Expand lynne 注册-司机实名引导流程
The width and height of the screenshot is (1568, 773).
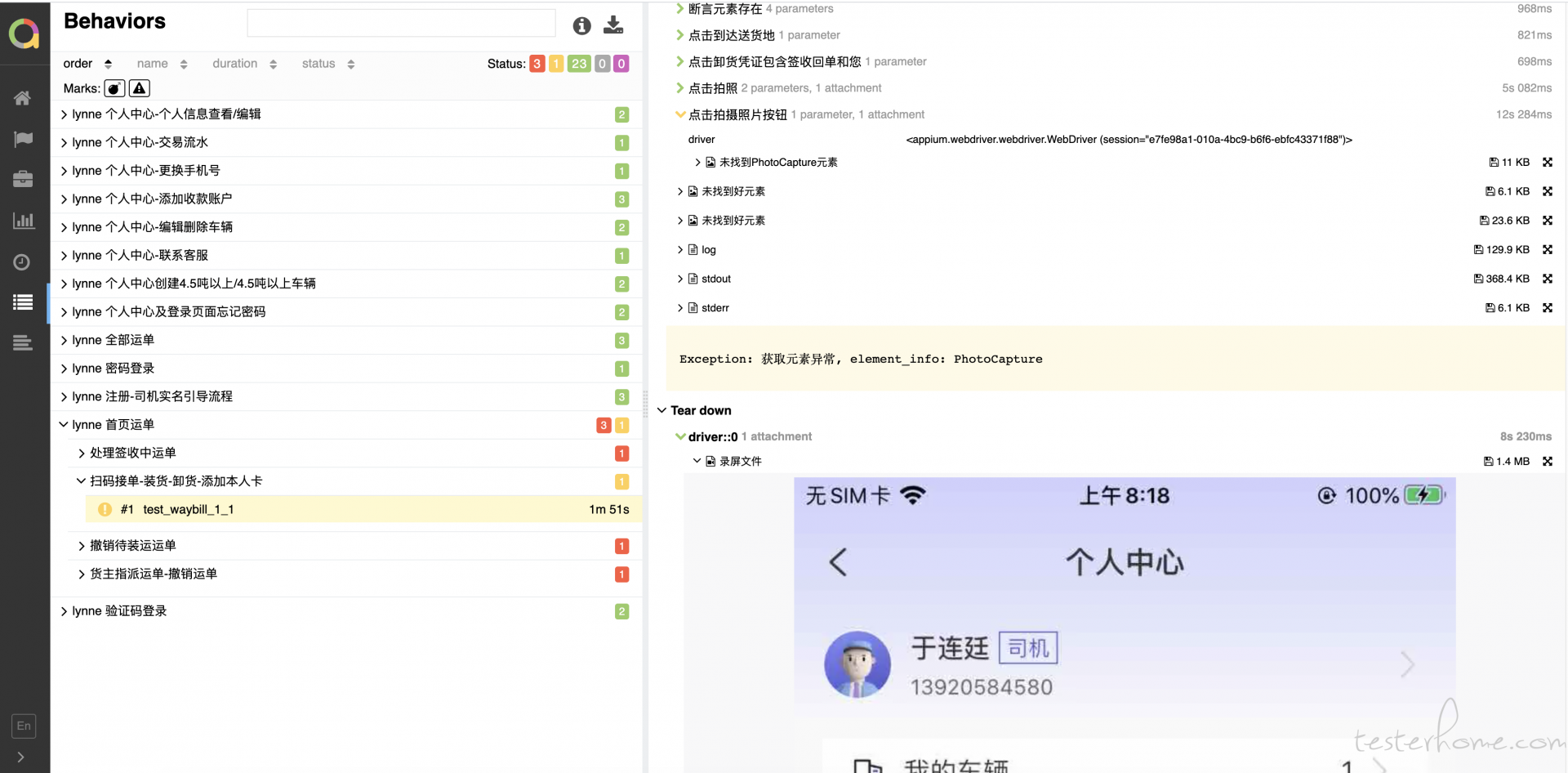pos(346,397)
